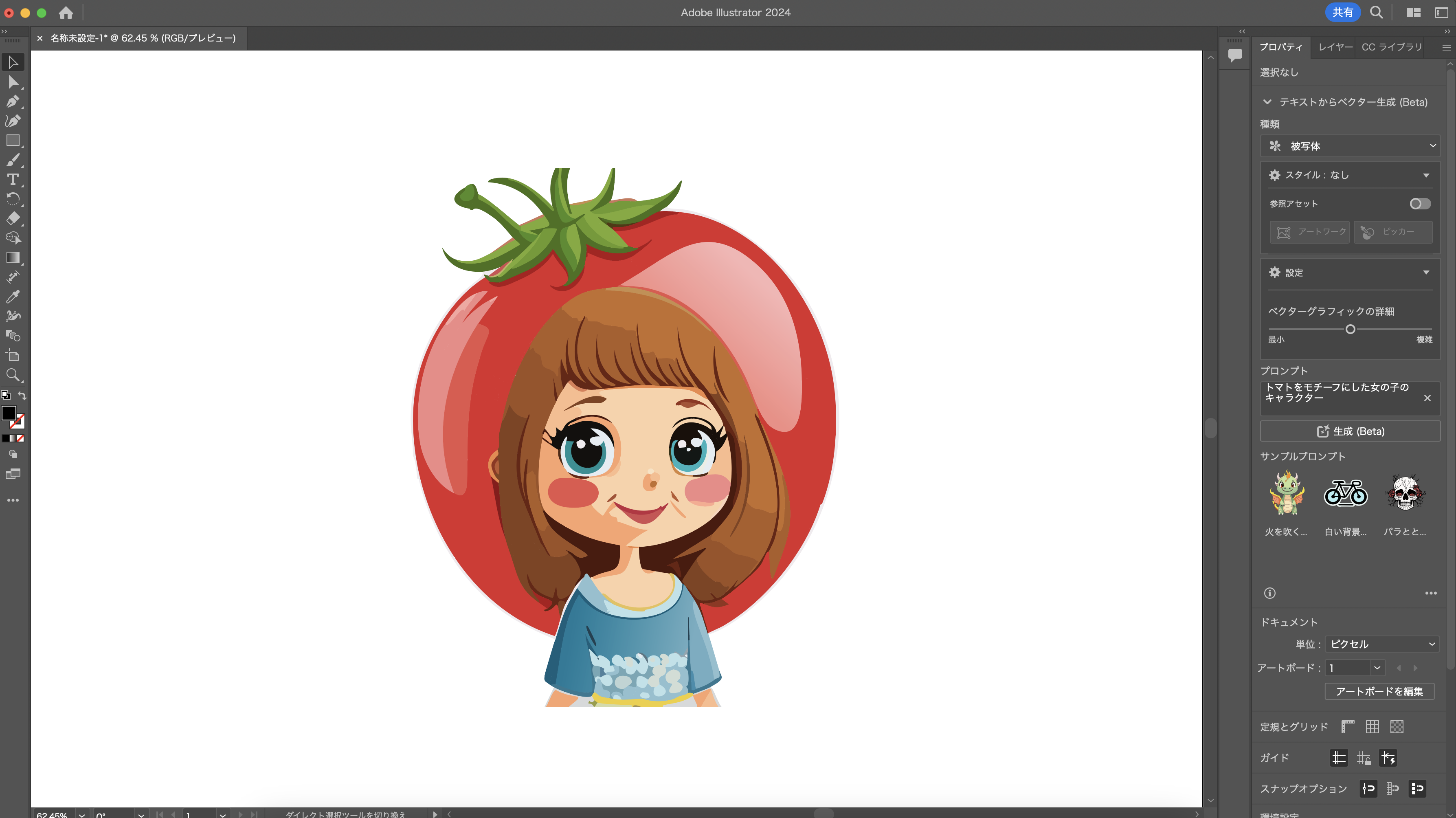
Task: Click the ベクターグラフィックの詳細 slider handle
Action: (1350, 329)
